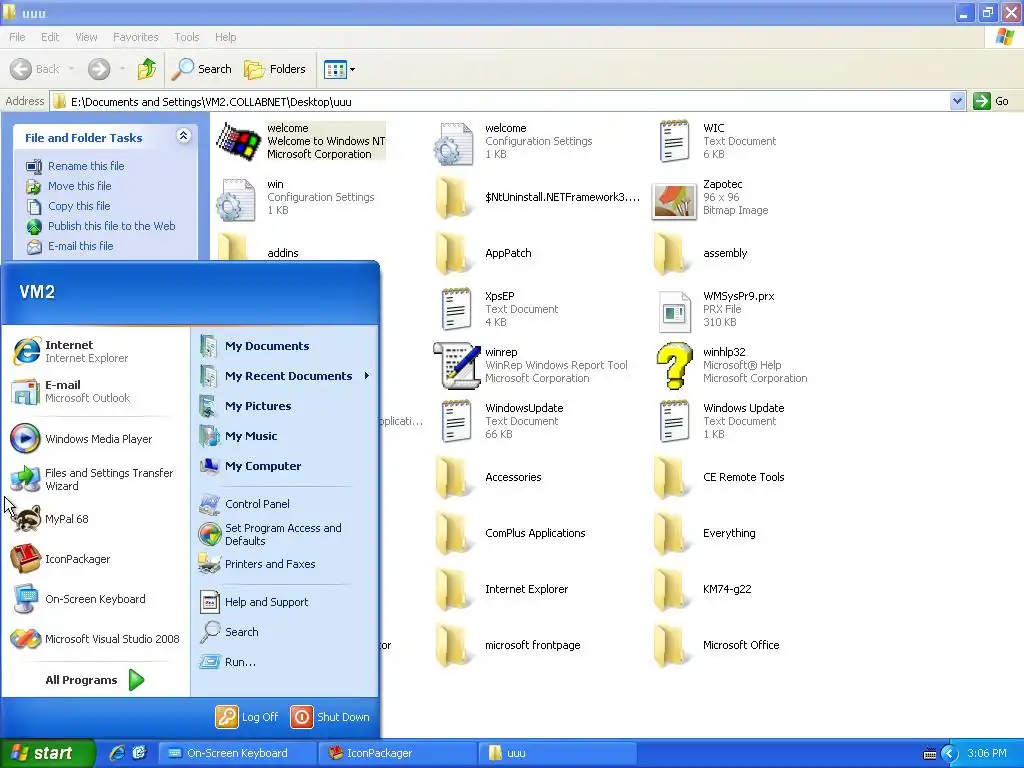Launch Microsoft Visual Studio 2008

(x=95, y=639)
